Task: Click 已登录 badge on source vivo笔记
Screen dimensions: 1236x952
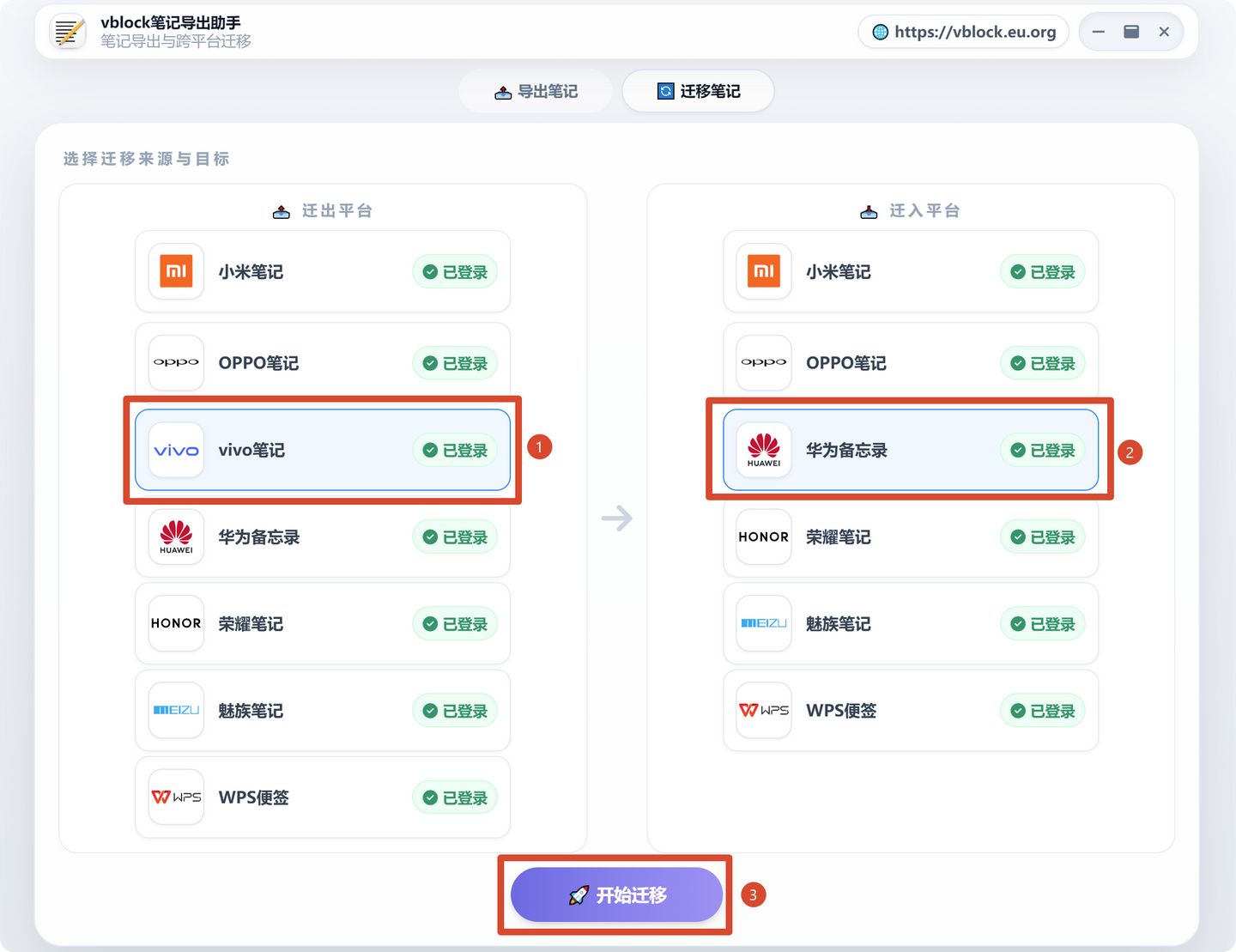Action: [455, 451]
